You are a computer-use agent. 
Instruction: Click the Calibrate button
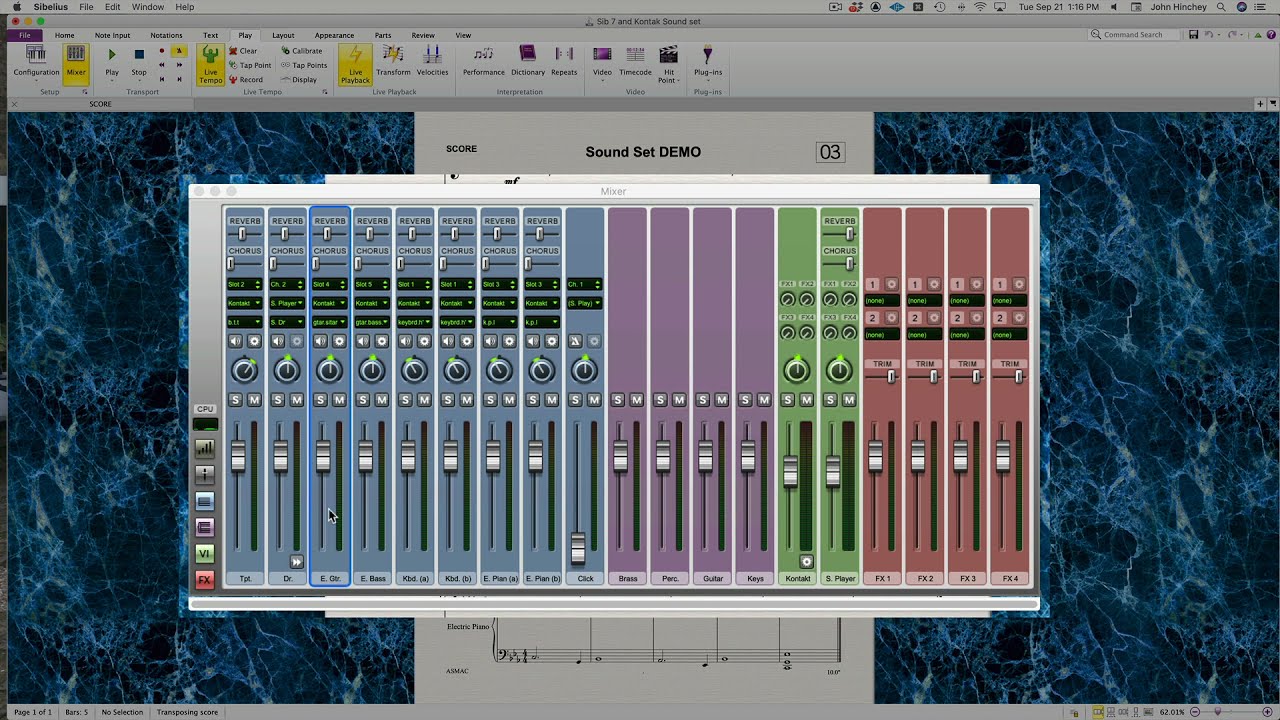click(x=302, y=51)
